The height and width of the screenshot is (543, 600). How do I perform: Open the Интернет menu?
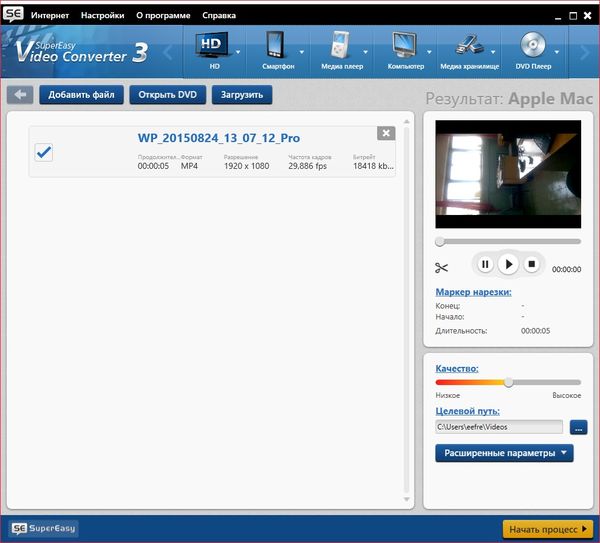click(50, 15)
